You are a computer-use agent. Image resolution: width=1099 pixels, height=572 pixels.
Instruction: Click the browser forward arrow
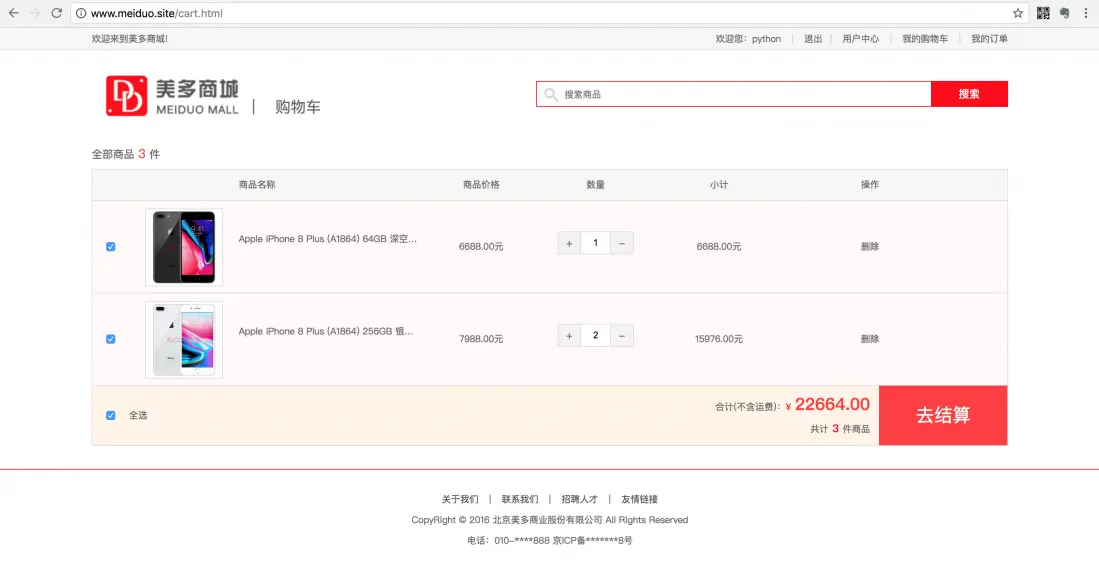(x=35, y=13)
